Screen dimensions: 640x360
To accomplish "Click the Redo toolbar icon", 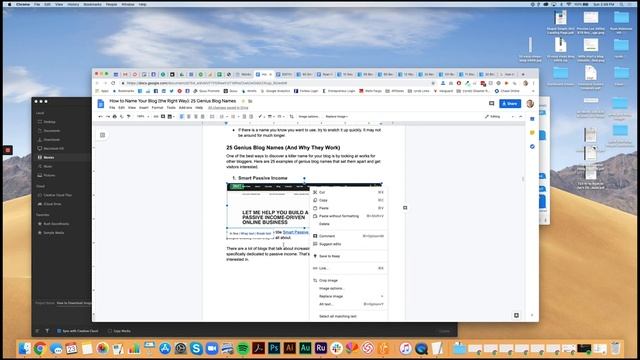I will click(108, 117).
